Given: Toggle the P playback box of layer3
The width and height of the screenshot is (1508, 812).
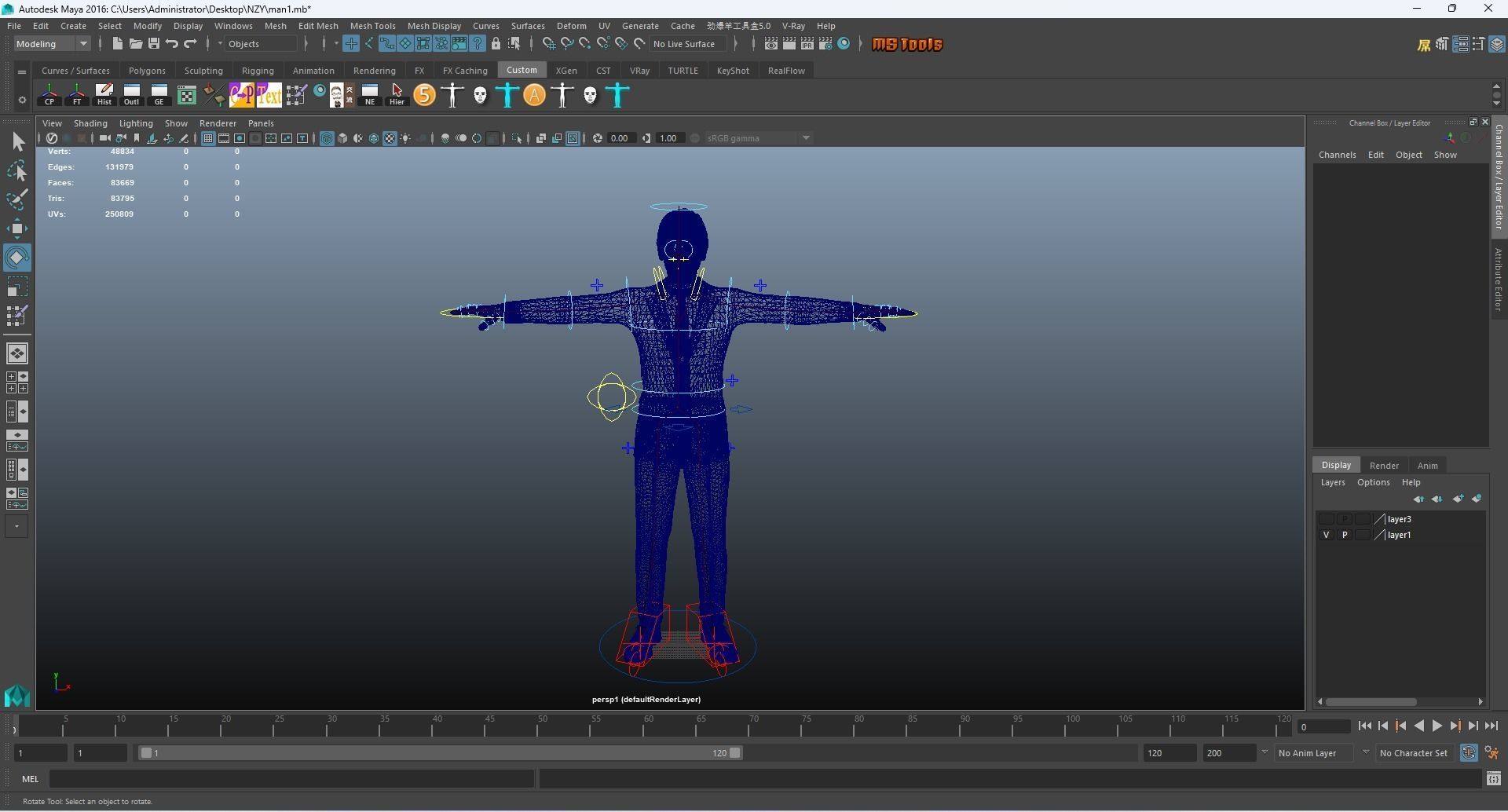Looking at the screenshot, I should [x=1345, y=519].
